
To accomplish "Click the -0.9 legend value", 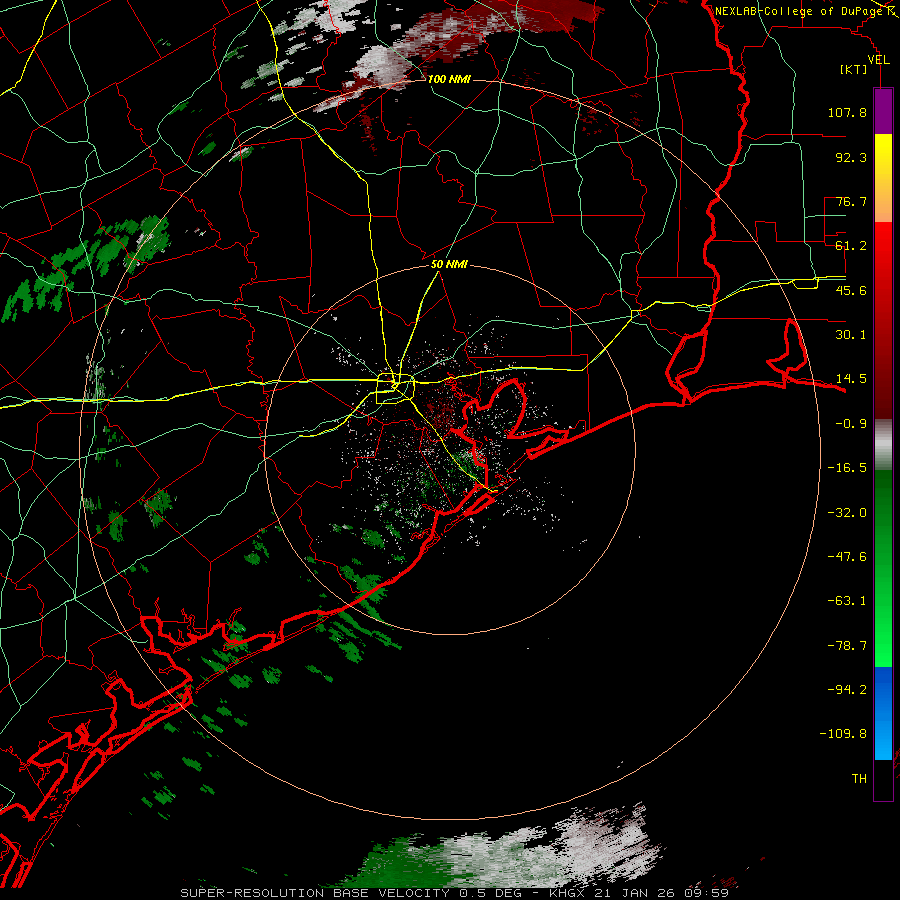I will [851, 424].
